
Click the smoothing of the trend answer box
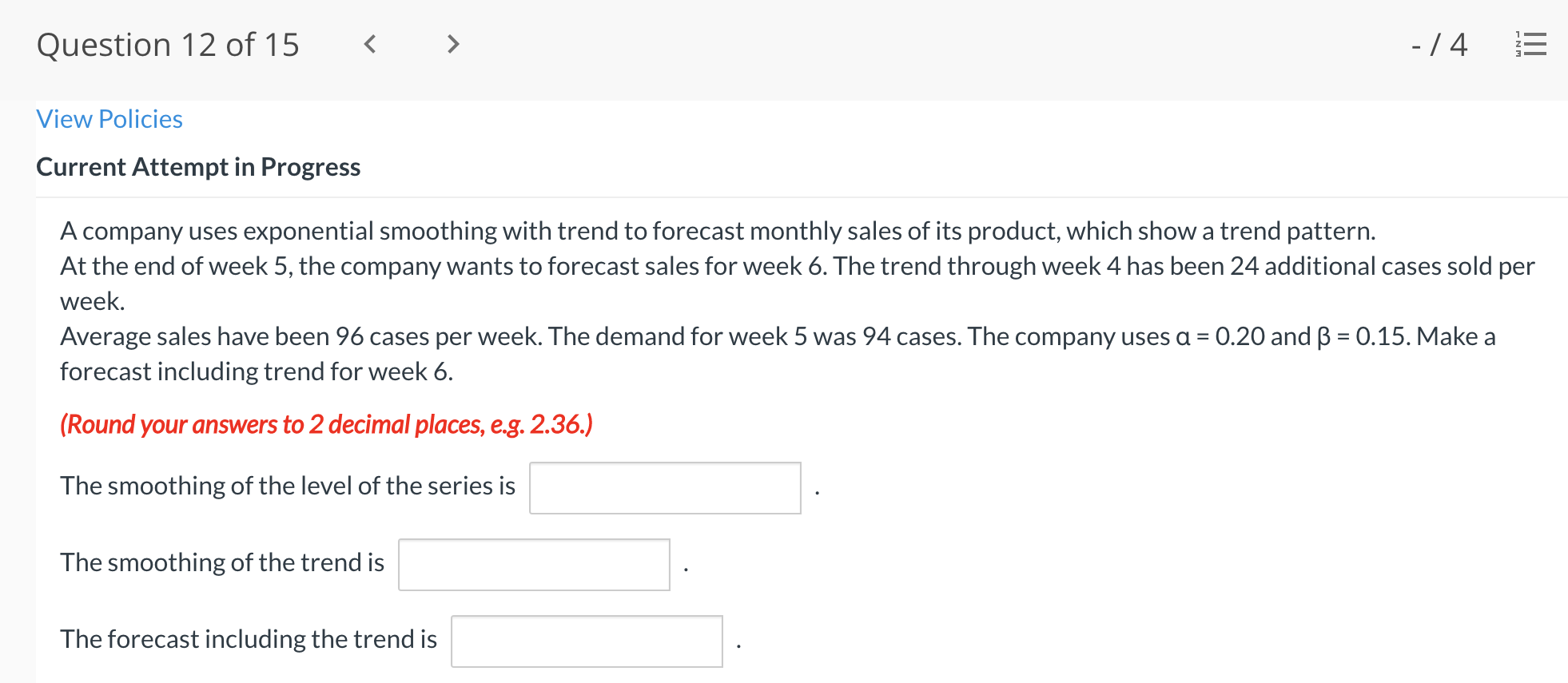point(534,564)
